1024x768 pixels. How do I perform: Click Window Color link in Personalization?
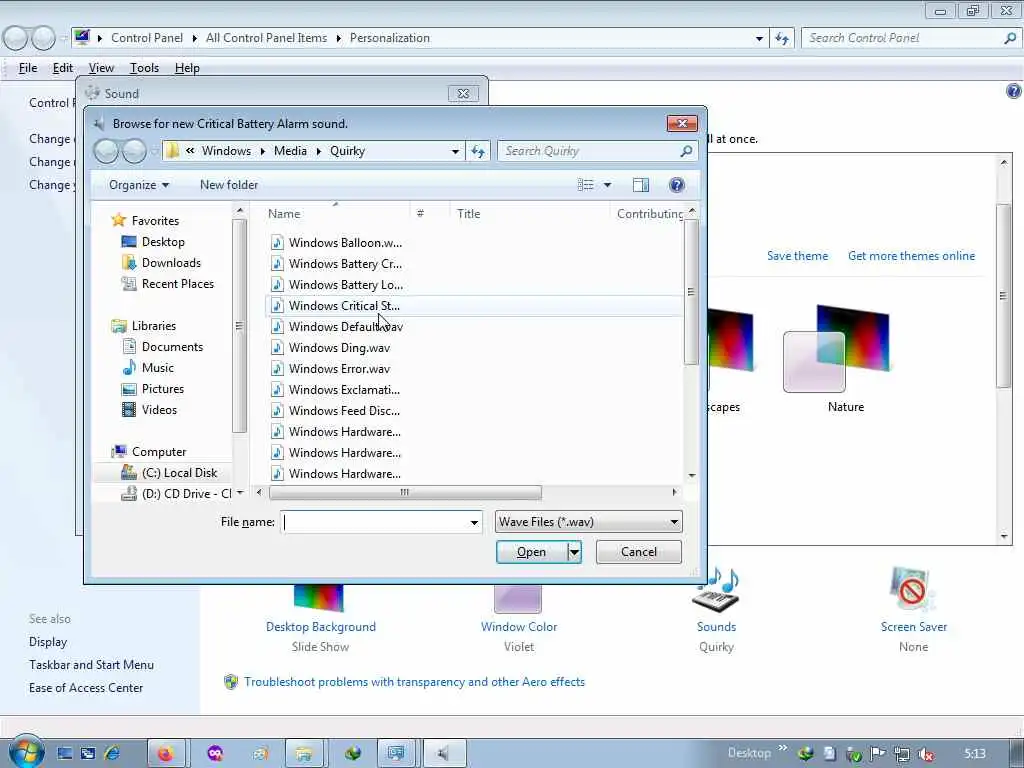[x=519, y=627]
